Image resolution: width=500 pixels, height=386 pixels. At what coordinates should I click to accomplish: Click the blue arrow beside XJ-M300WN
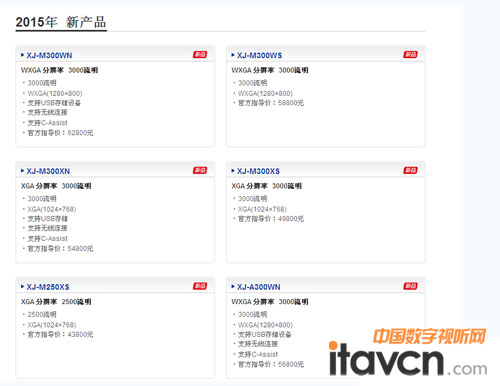[22, 55]
